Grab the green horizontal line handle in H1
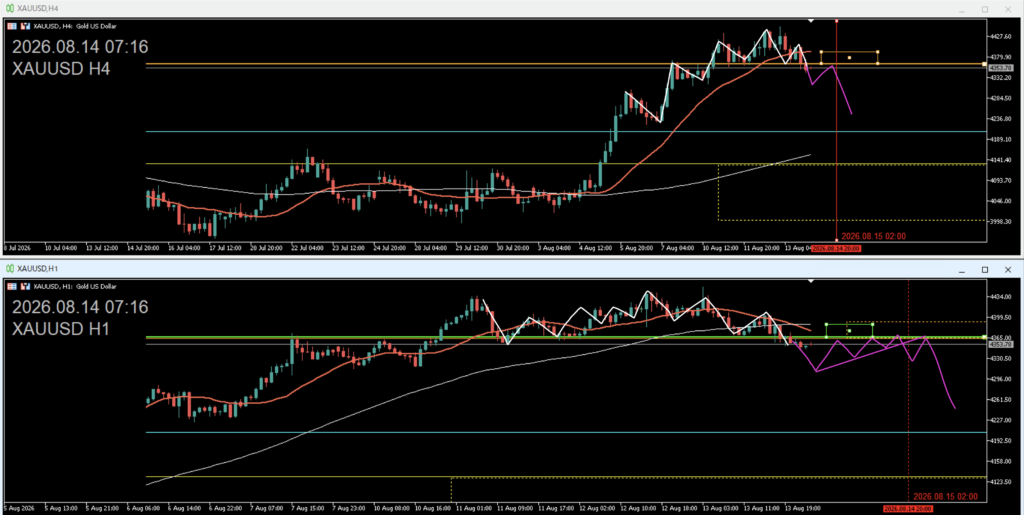The image size is (1024, 515). point(984,337)
